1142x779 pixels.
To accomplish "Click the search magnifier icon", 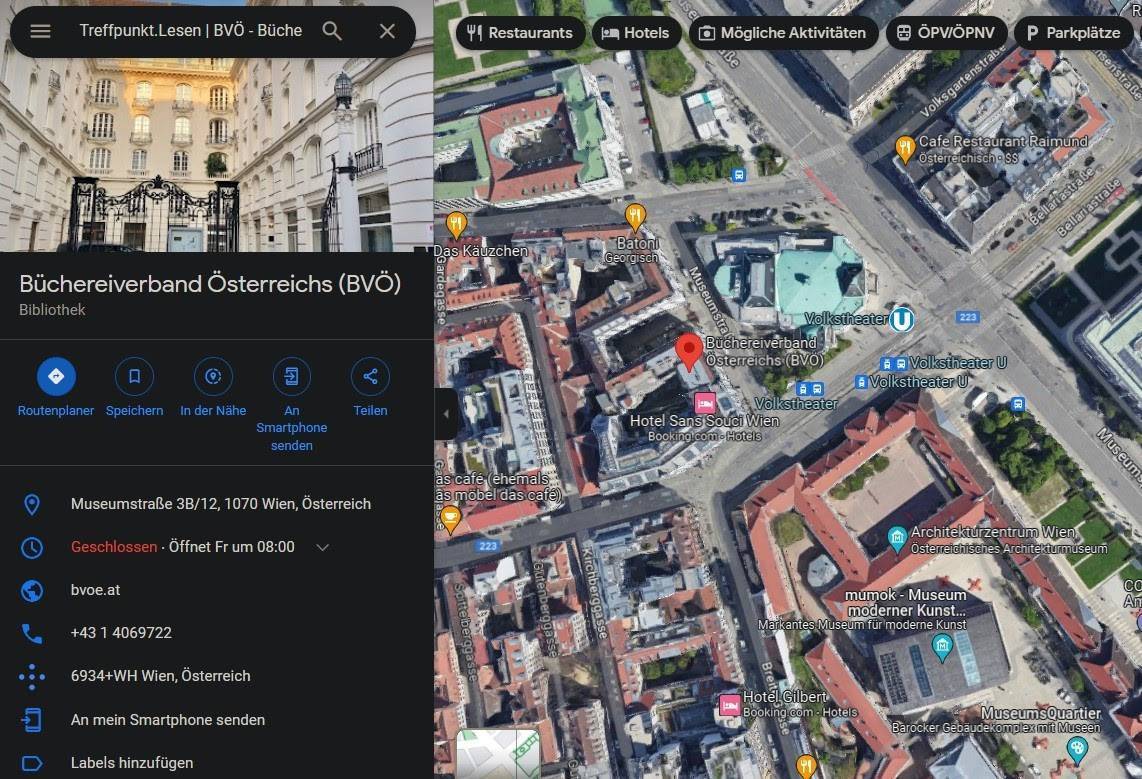I will click(x=332, y=31).
